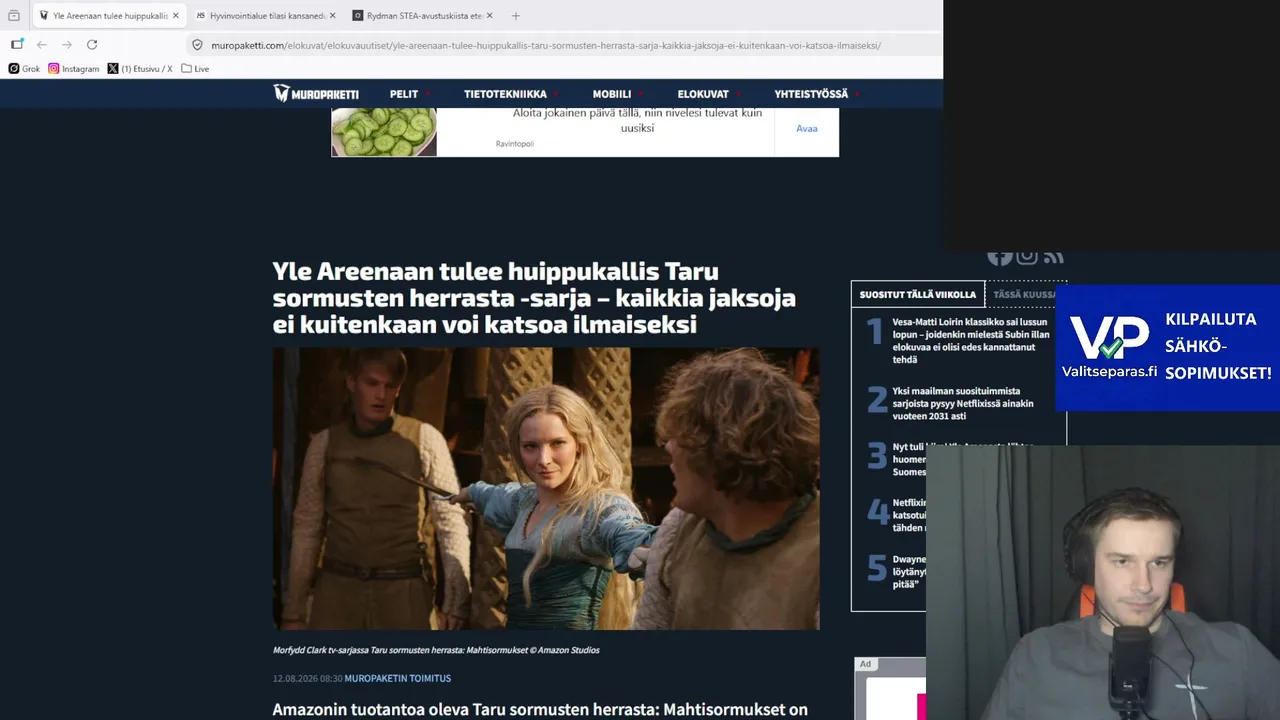Open the article main image of Morfydd Clark
The image size is (1280, 720).
pyautogui.click(x=546, y=489)
